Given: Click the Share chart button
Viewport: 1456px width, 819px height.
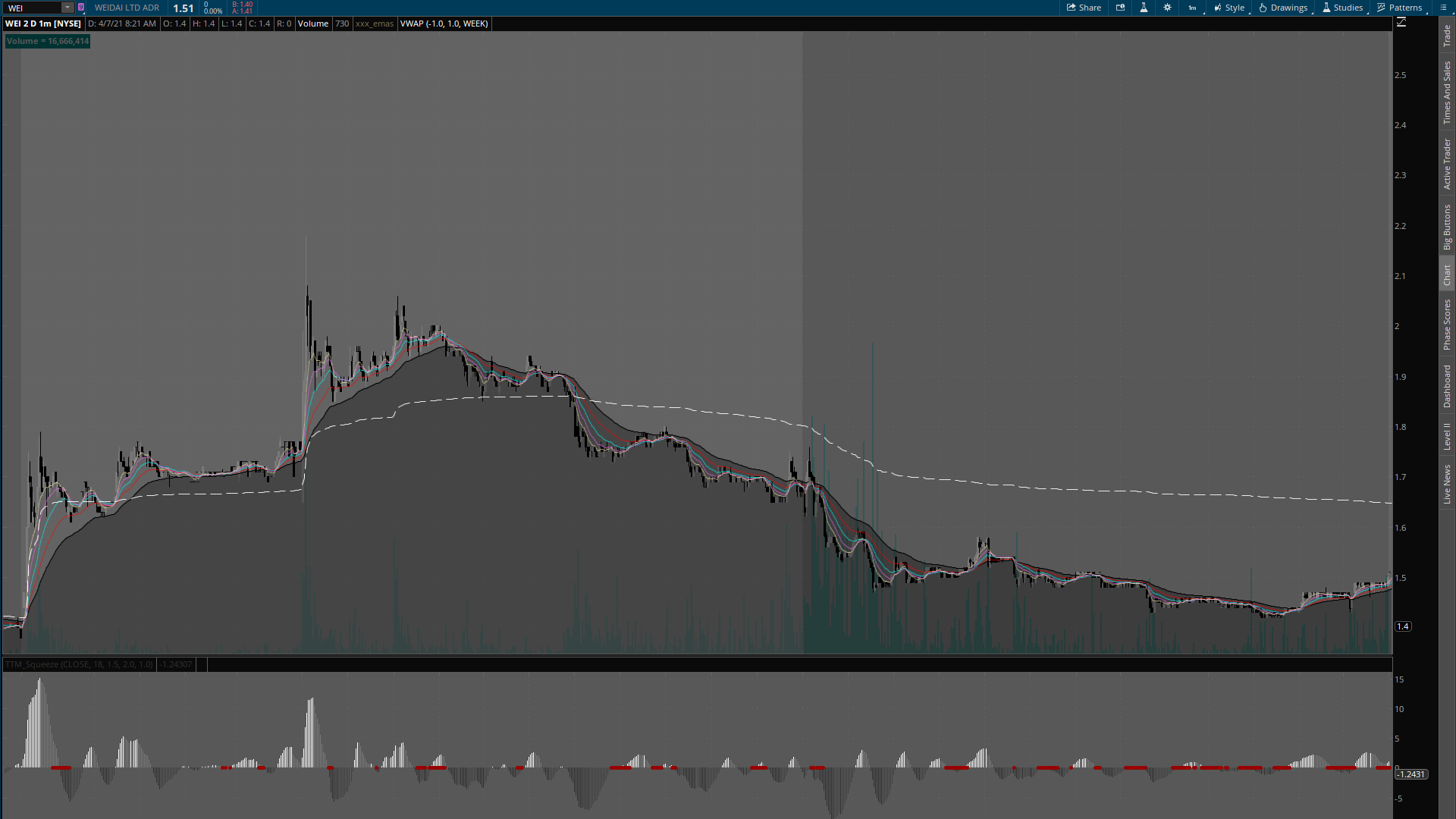Looking at the screenshot, I should pyautogui.click(x=1084, y=8).
